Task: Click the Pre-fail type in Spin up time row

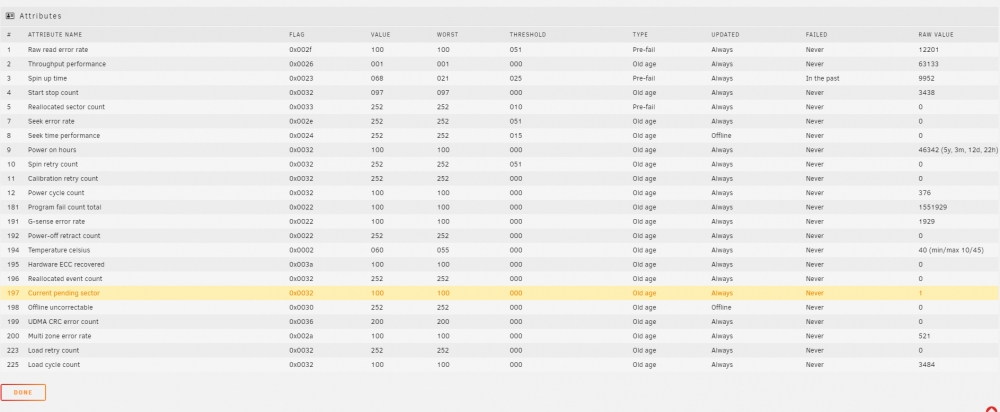Action: click(x=643, y=78)
